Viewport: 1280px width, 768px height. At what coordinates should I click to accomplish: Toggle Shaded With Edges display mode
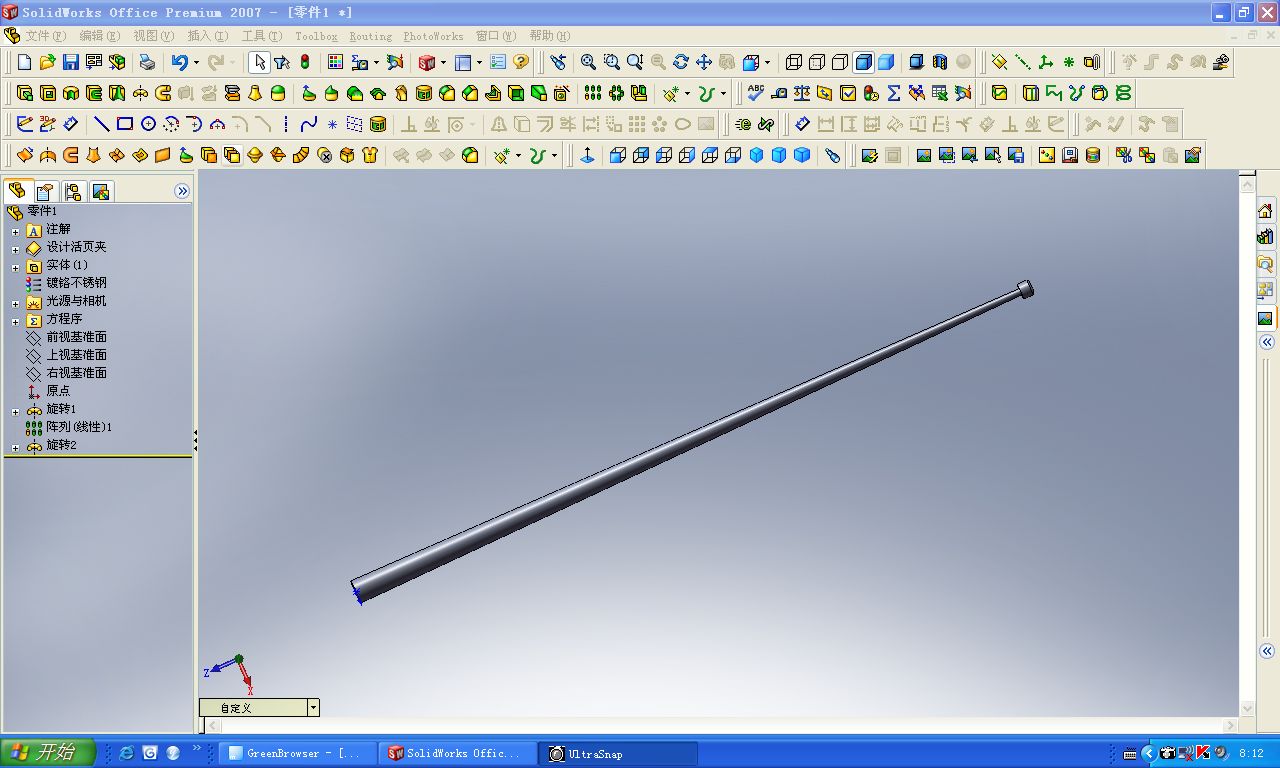point(863,62)
